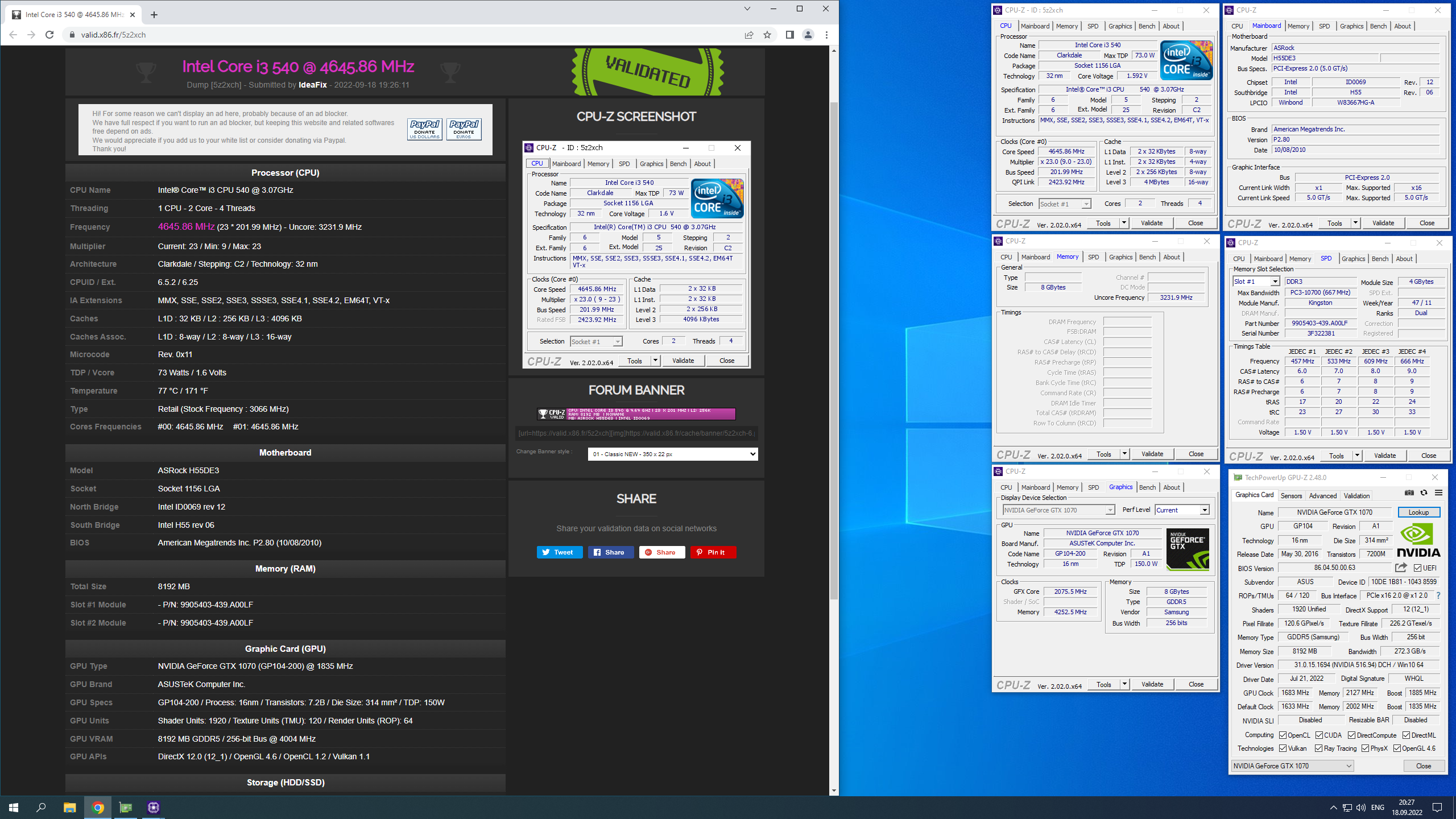The image size is (1456, 819).
Task: Click Windows Start button
Action: coord(14,808)
